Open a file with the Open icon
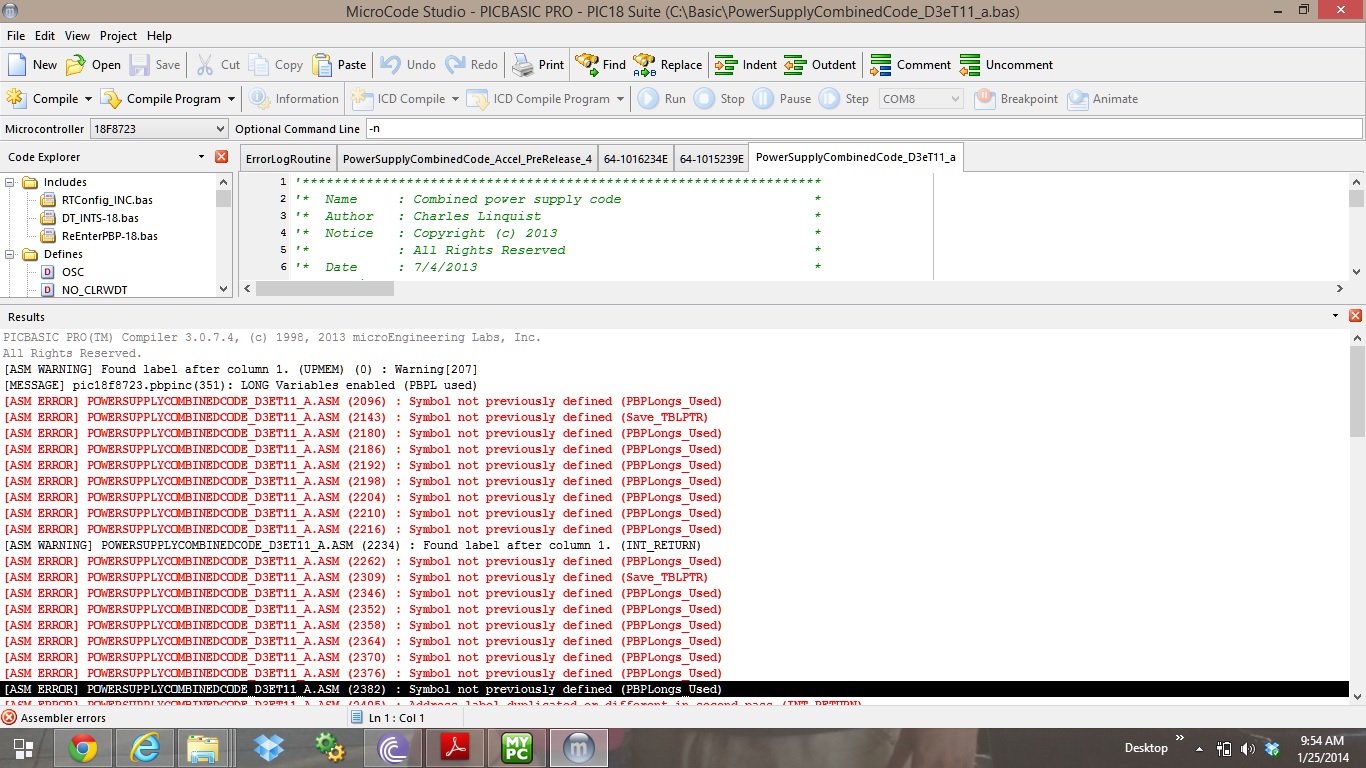 tap(76, 65)
